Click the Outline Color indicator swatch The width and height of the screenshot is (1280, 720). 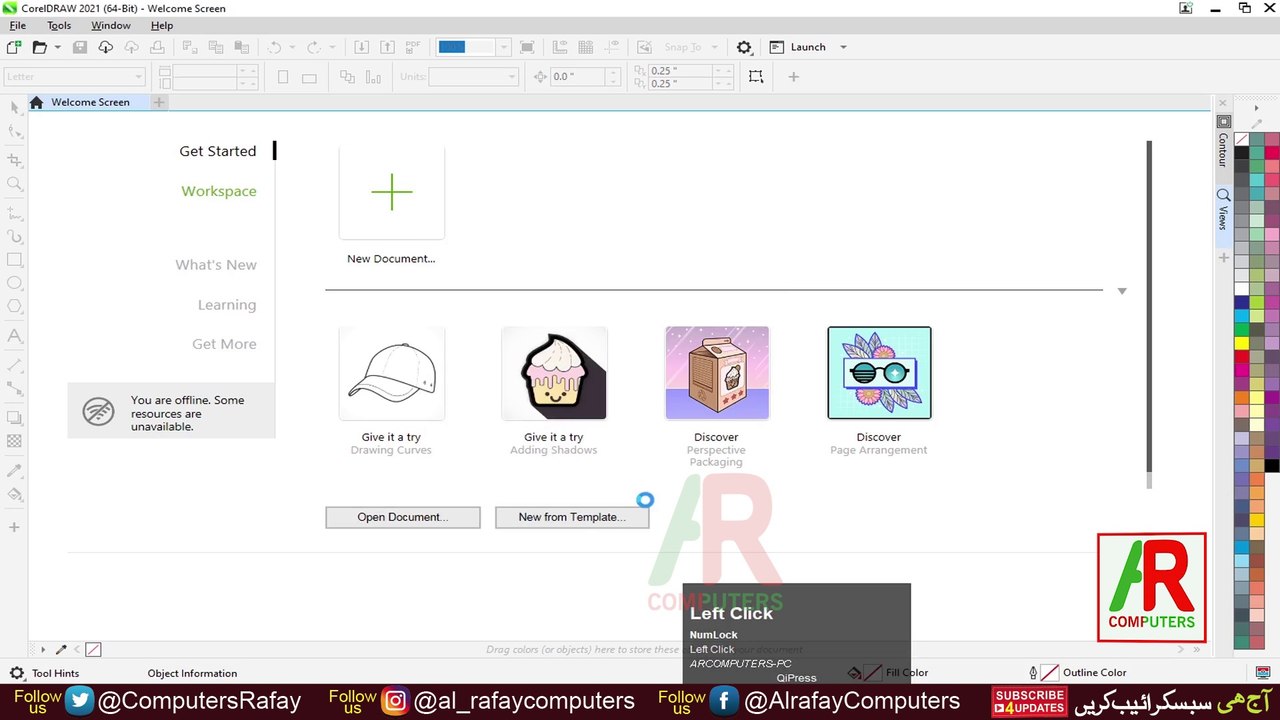[1050, 673]
